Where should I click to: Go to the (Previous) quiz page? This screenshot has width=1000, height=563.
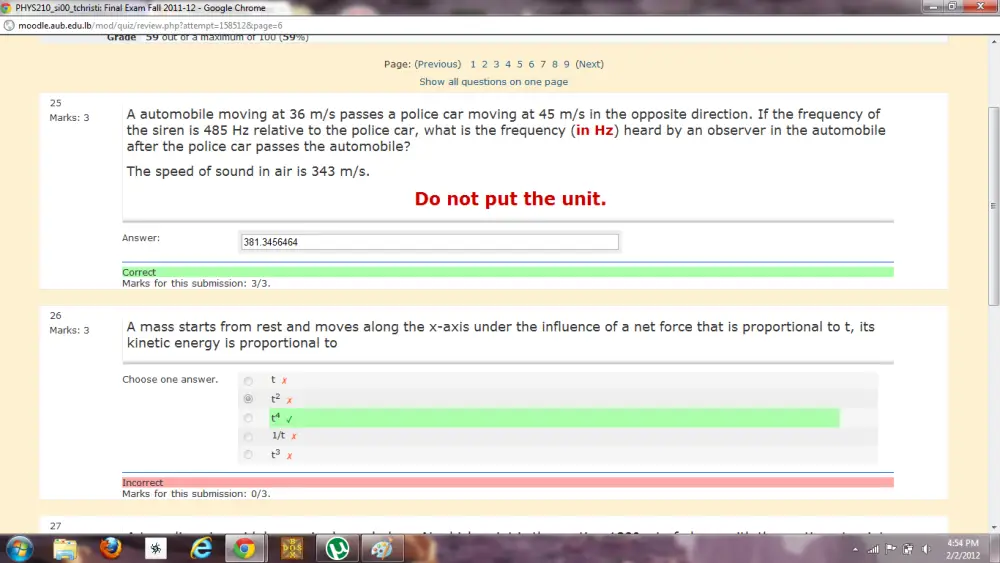pyautogui.click(x=438, y=64)
